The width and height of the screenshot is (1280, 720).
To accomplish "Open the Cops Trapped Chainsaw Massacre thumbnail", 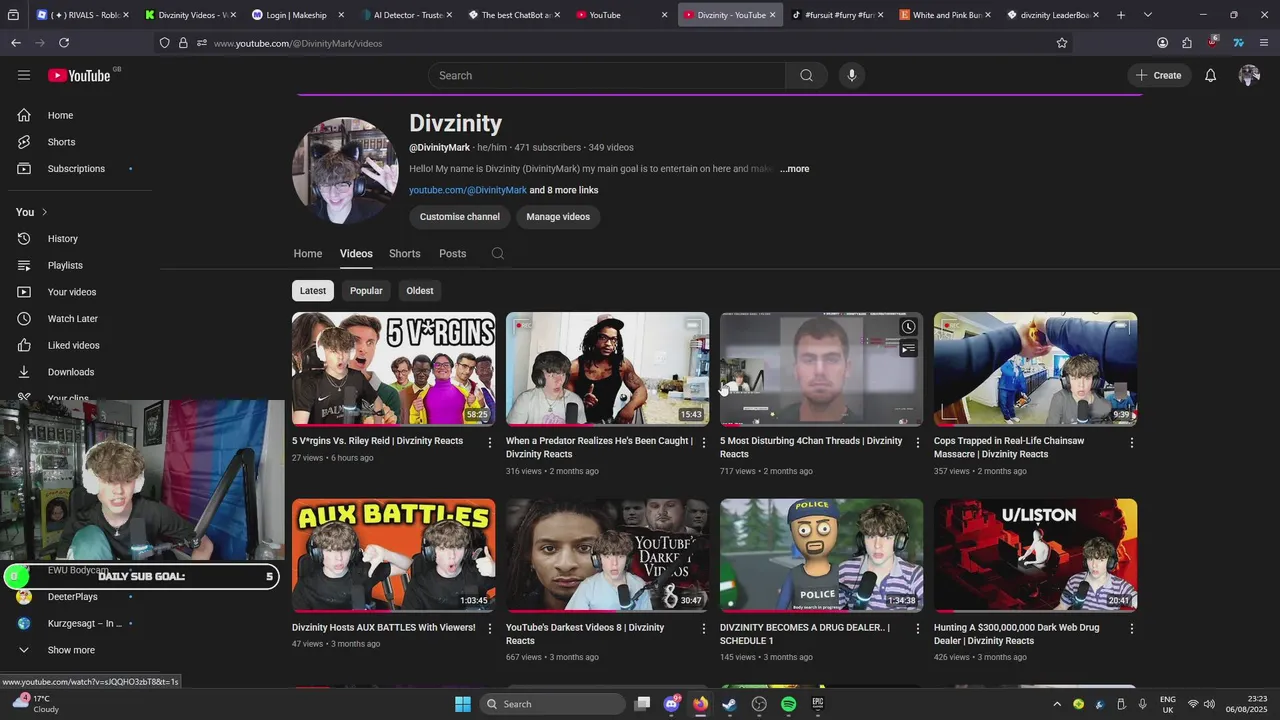I will click(x=1035, y=369).
